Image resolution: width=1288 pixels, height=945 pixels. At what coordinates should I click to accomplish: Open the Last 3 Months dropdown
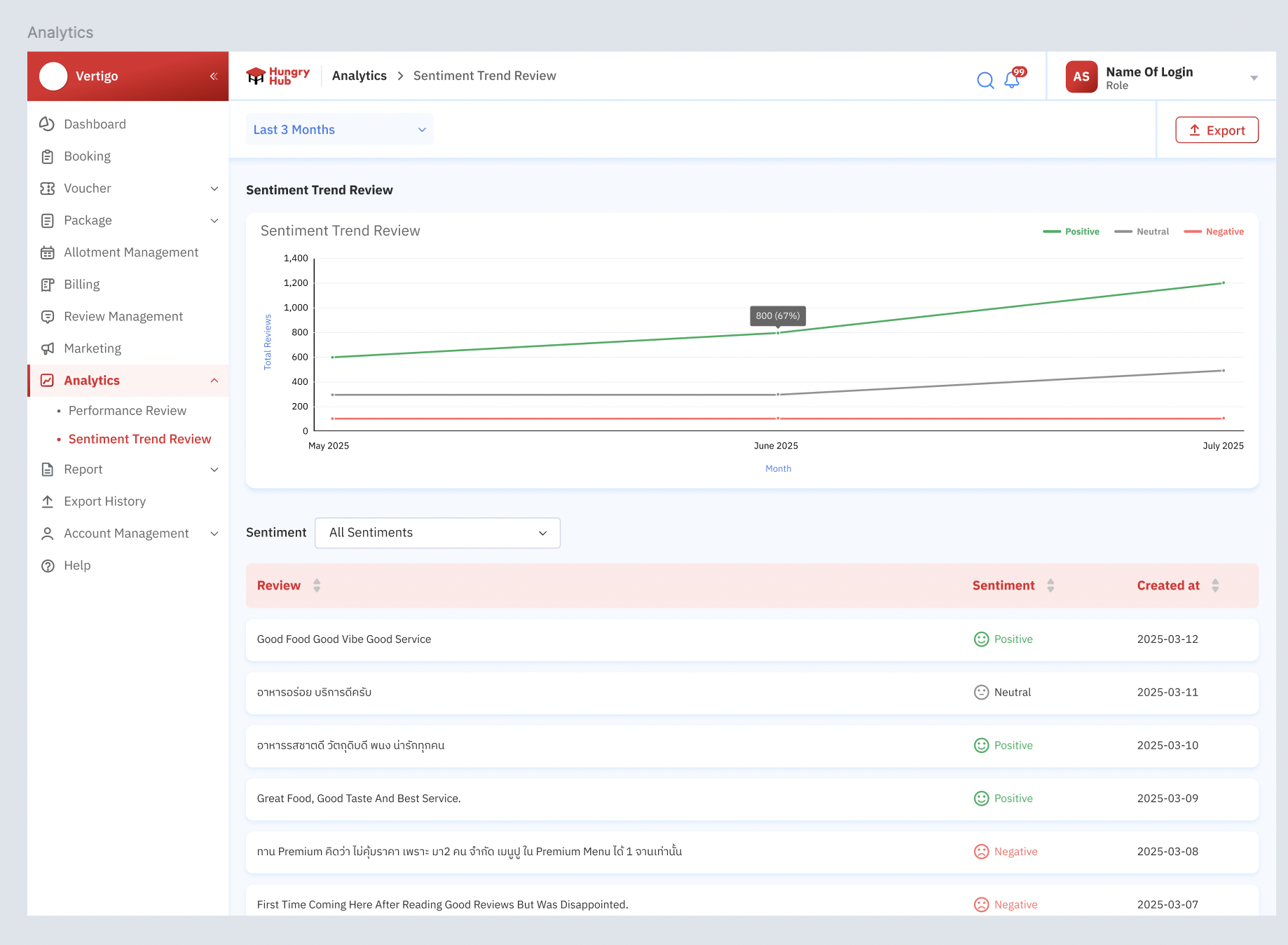click(339, 130)
